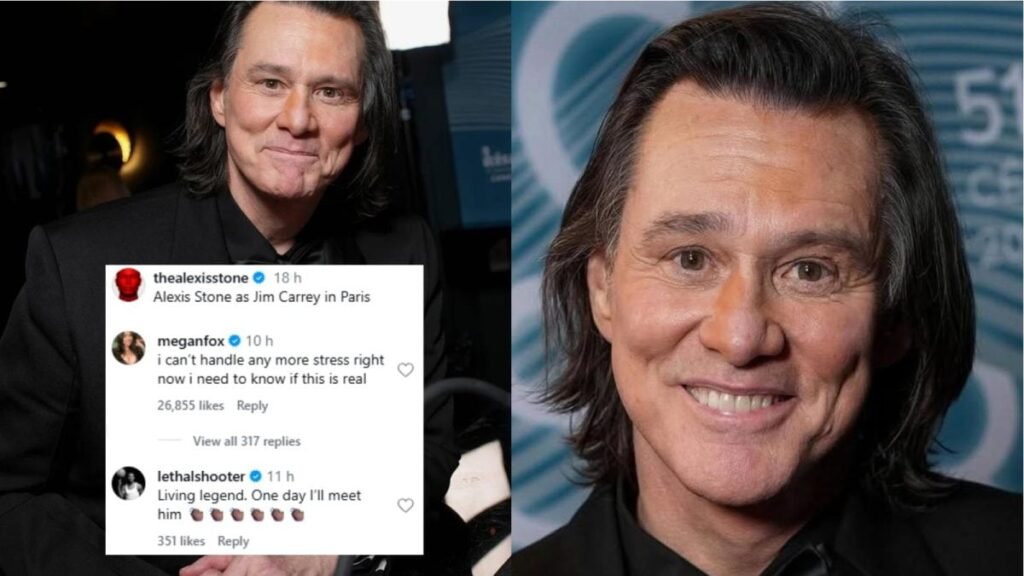Click the 18 h post timestamp
Image resolution: width=1024 pixels, height=576 pixels.
tap(287, 278)
